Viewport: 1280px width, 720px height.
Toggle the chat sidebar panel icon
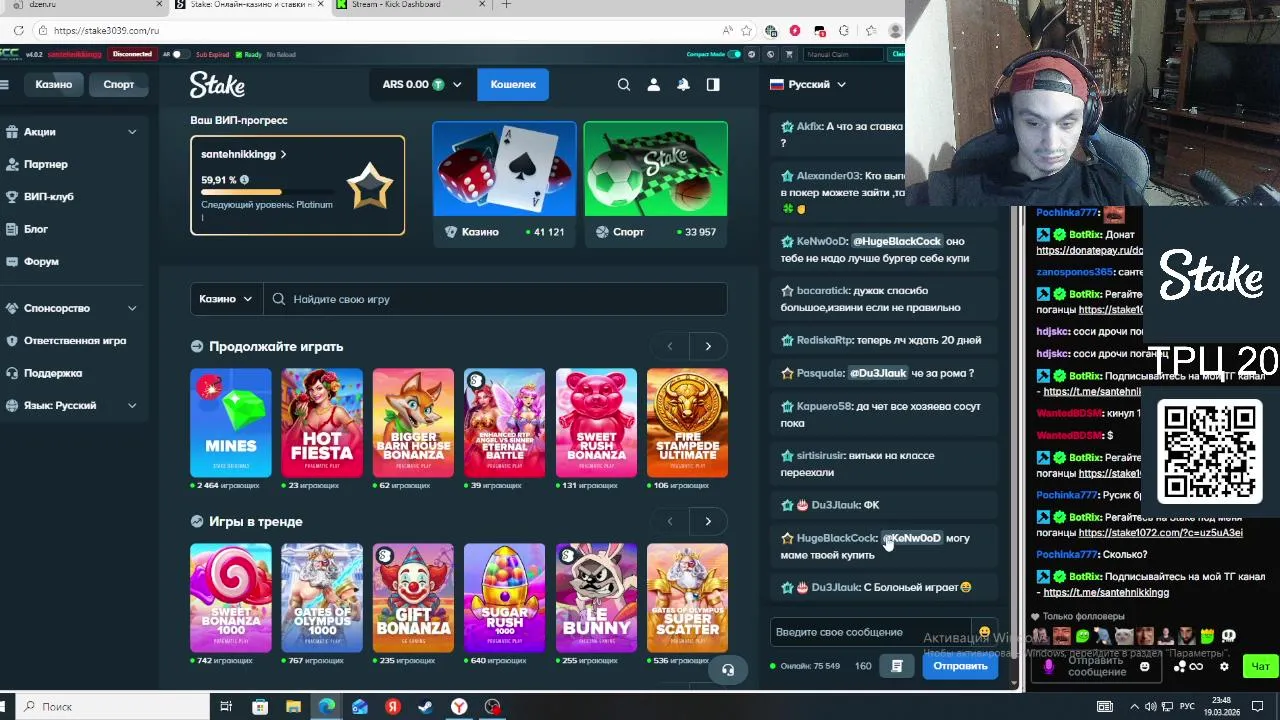tap(713, 85)
